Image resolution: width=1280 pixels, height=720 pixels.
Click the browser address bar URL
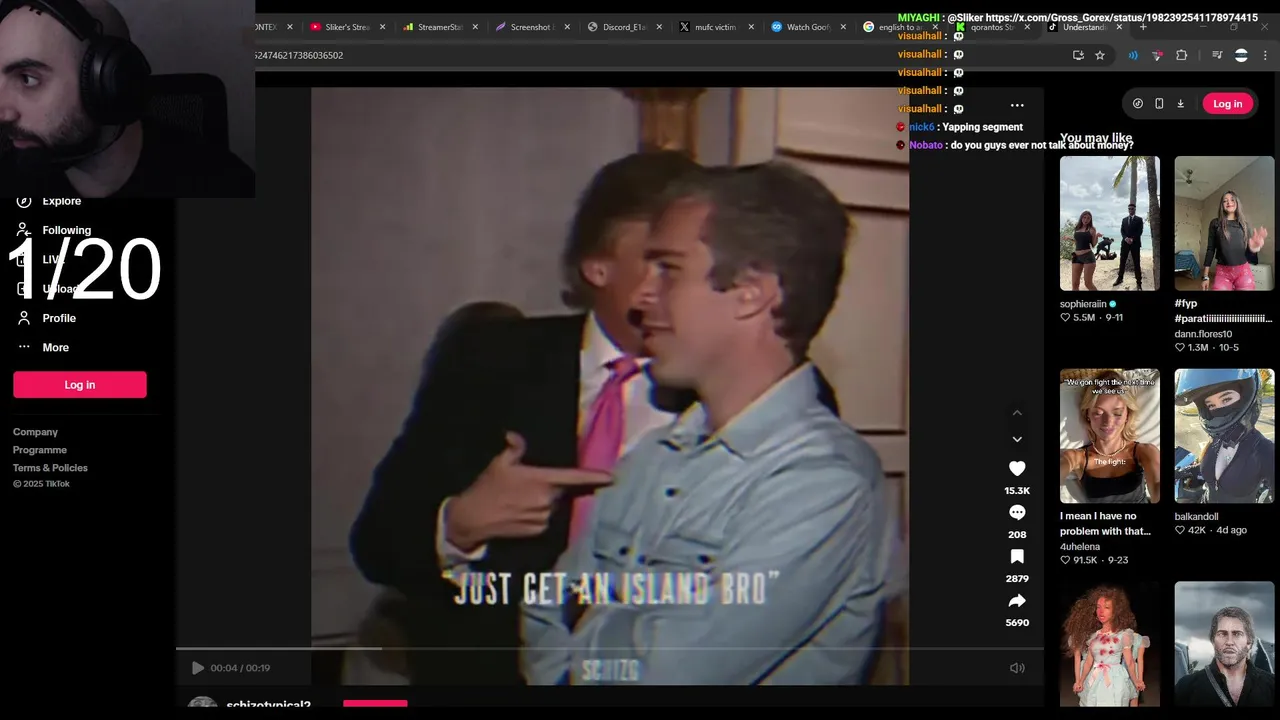299,55
